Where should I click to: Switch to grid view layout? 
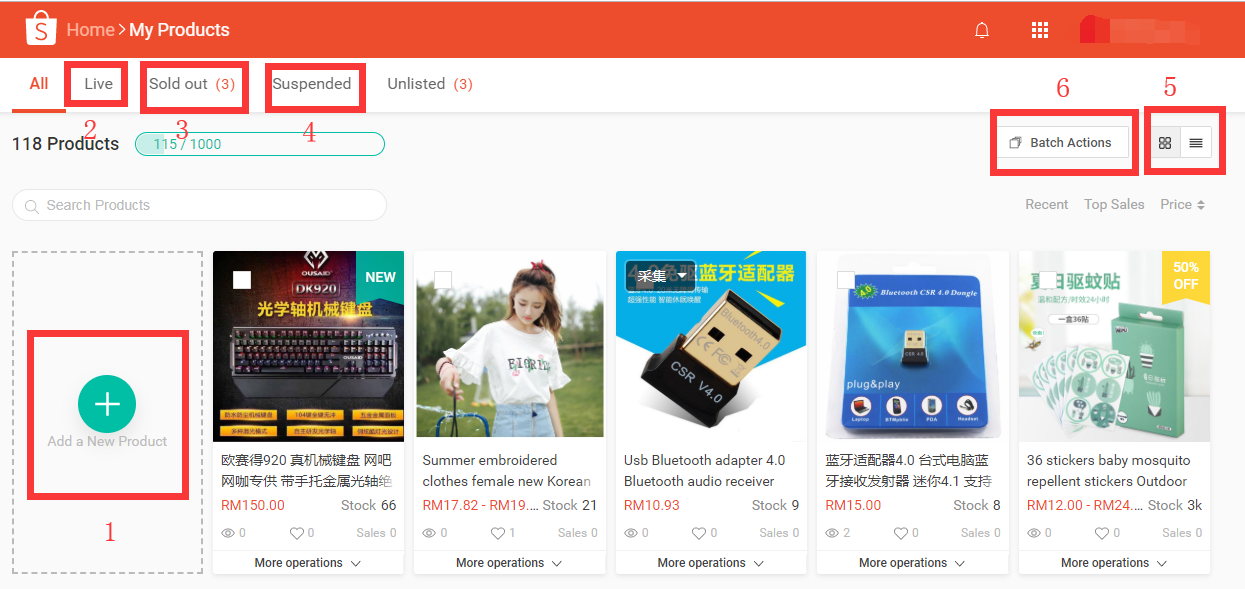pos(1165,143)
